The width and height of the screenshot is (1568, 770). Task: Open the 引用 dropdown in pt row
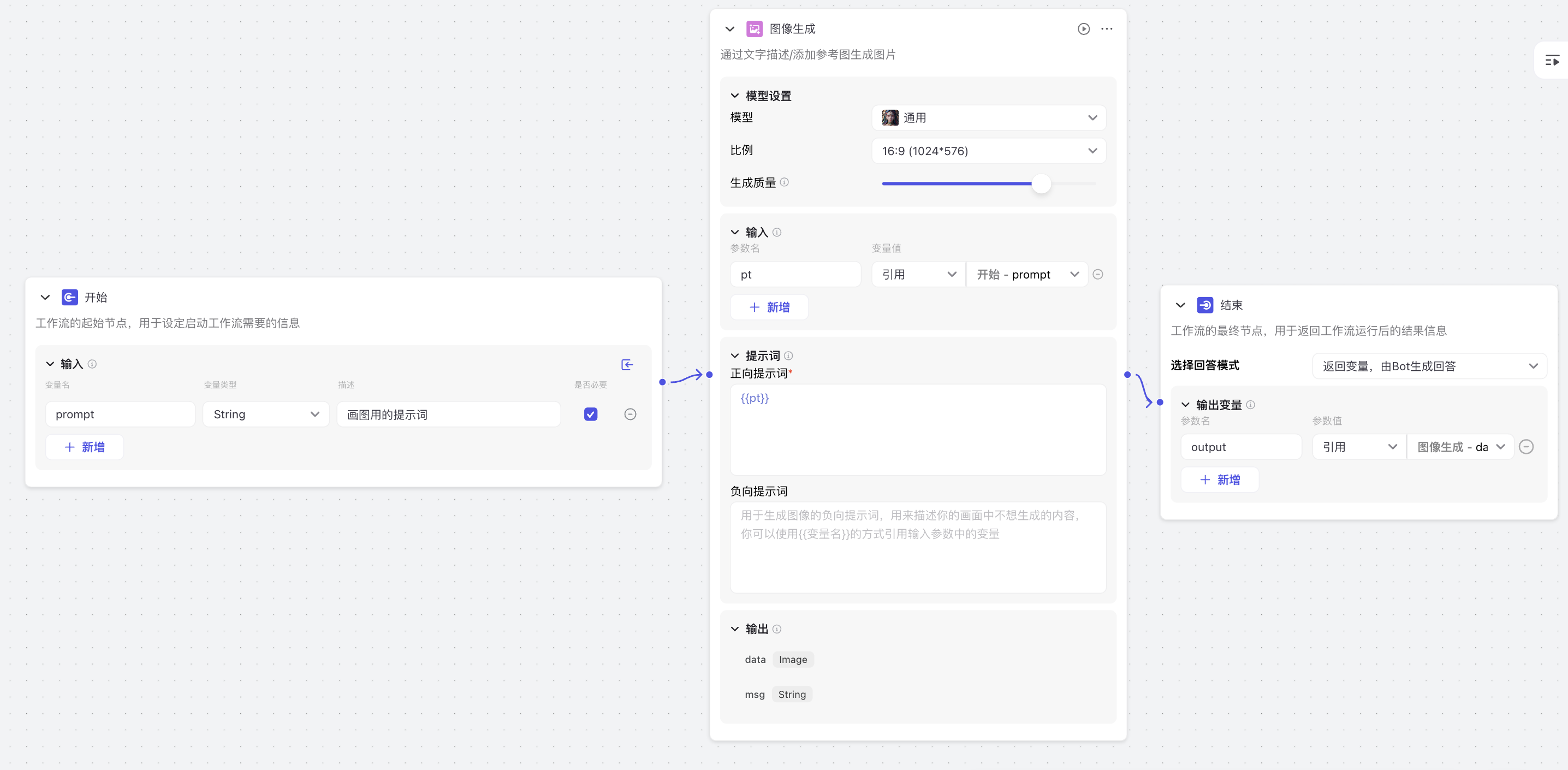[x=918, y=275]
